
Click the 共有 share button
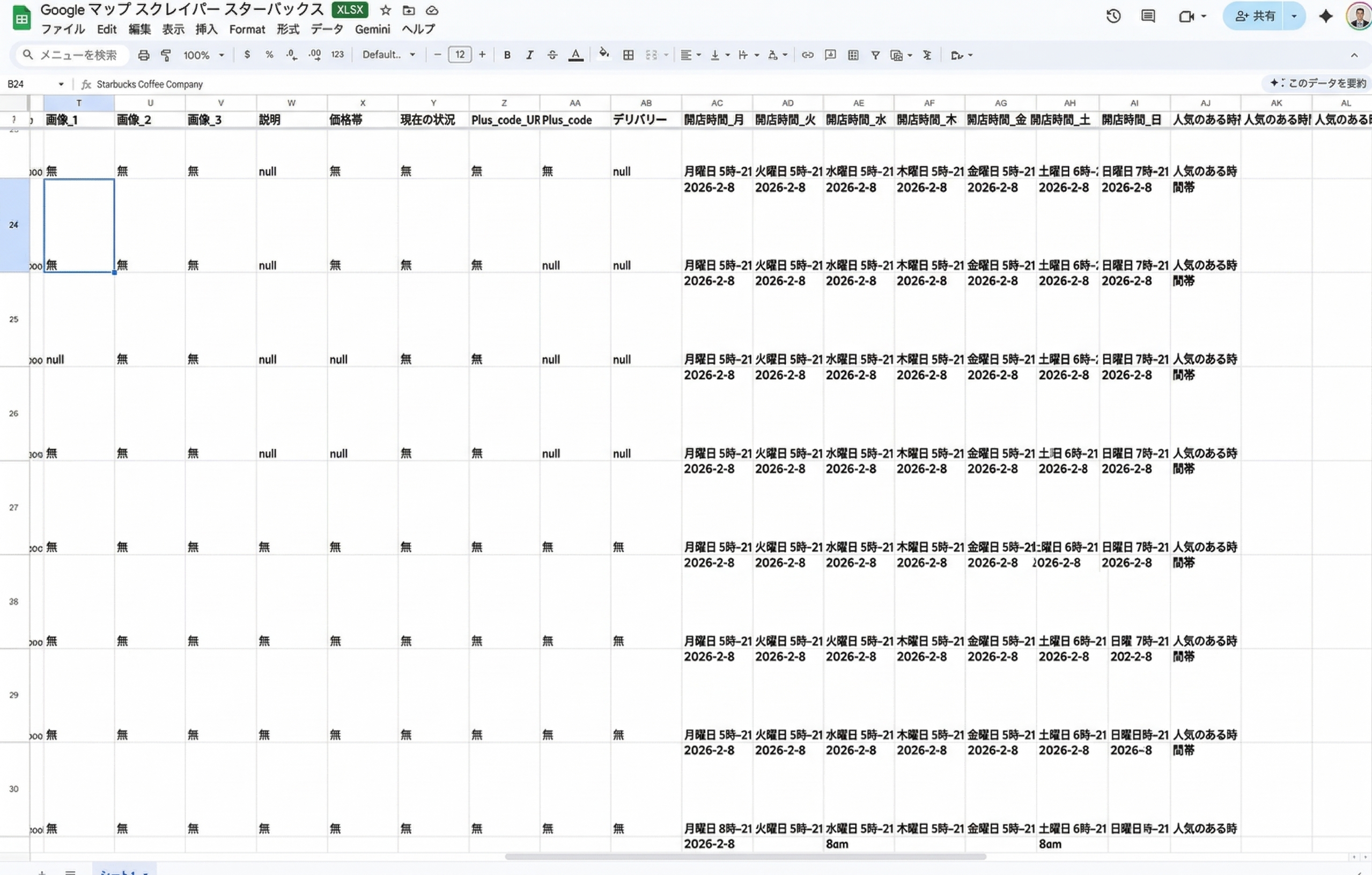coord(1255,16)
